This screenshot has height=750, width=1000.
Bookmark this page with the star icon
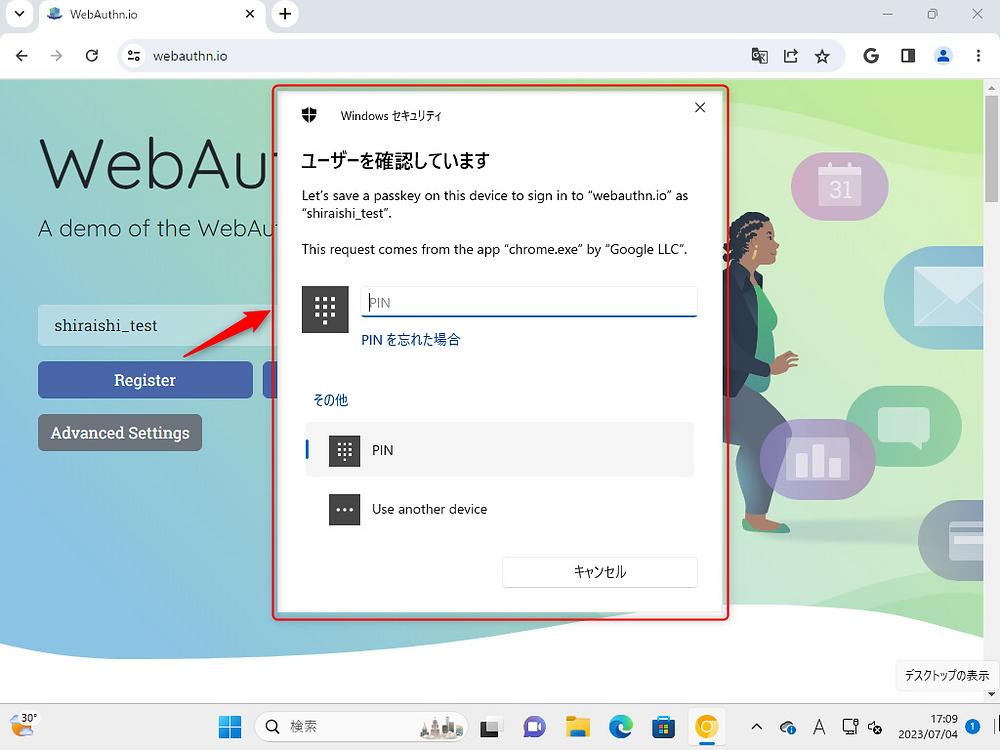(x=822, y=56)
